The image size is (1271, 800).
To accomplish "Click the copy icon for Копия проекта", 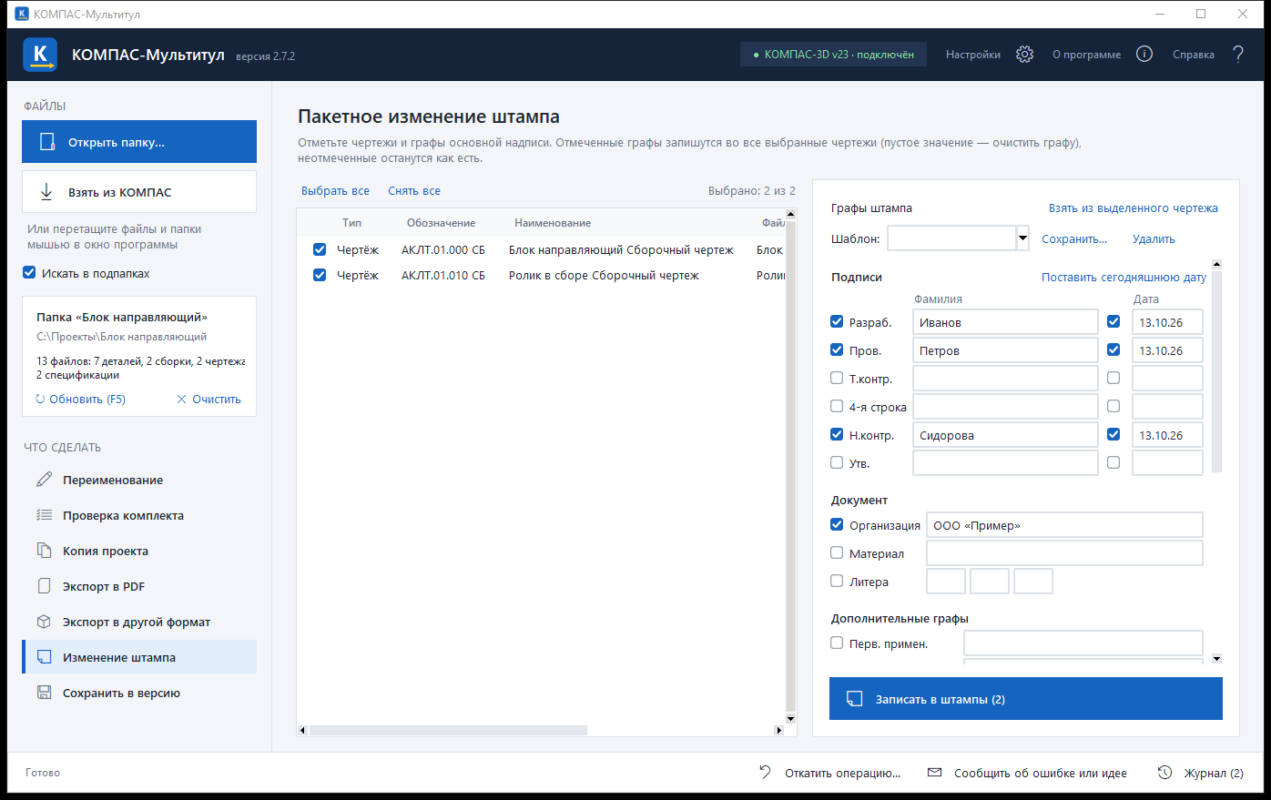I will click(44, 551).
